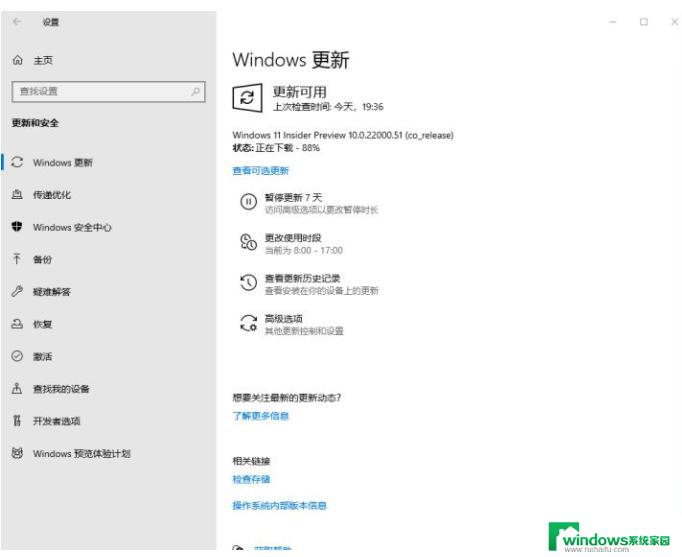Click the Windows 安全中心 shield icon
Image resolution: width=682 pixels, height=557 pixels.
point(17,227)
